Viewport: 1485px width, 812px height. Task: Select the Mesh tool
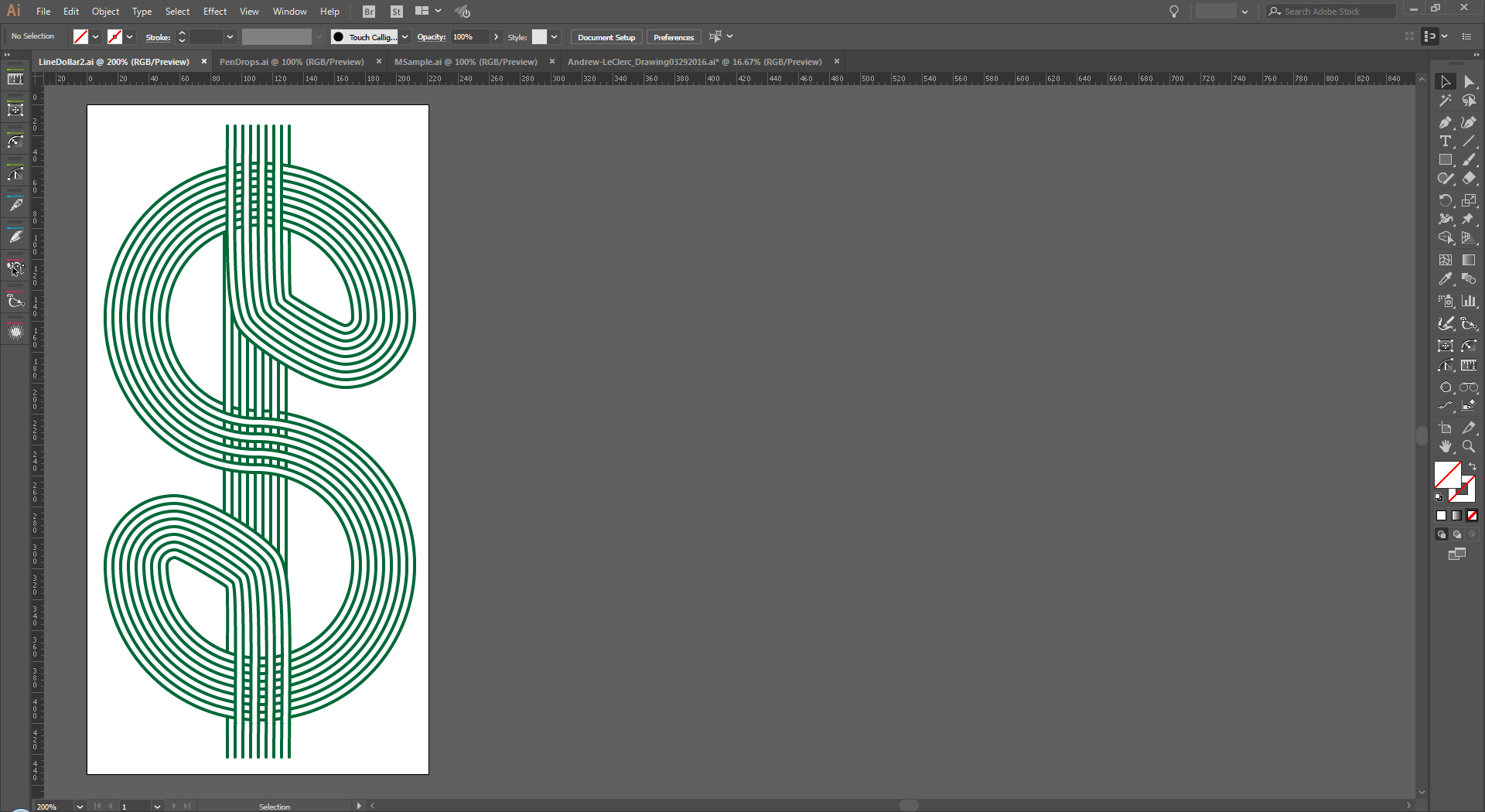click(x=1445, y=260)
